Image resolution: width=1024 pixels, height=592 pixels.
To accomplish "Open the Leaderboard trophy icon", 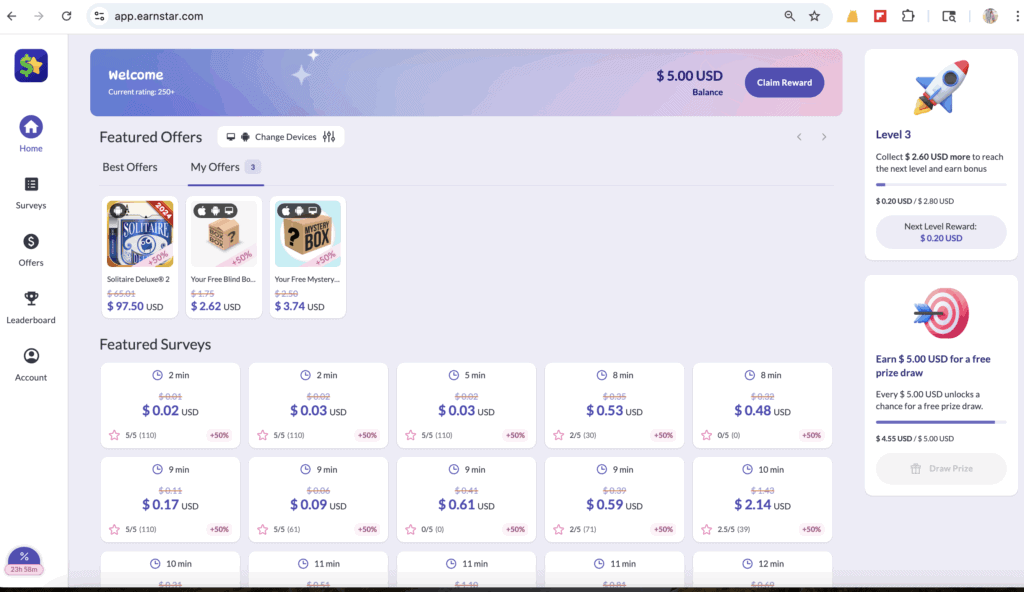I will [31, 299].
